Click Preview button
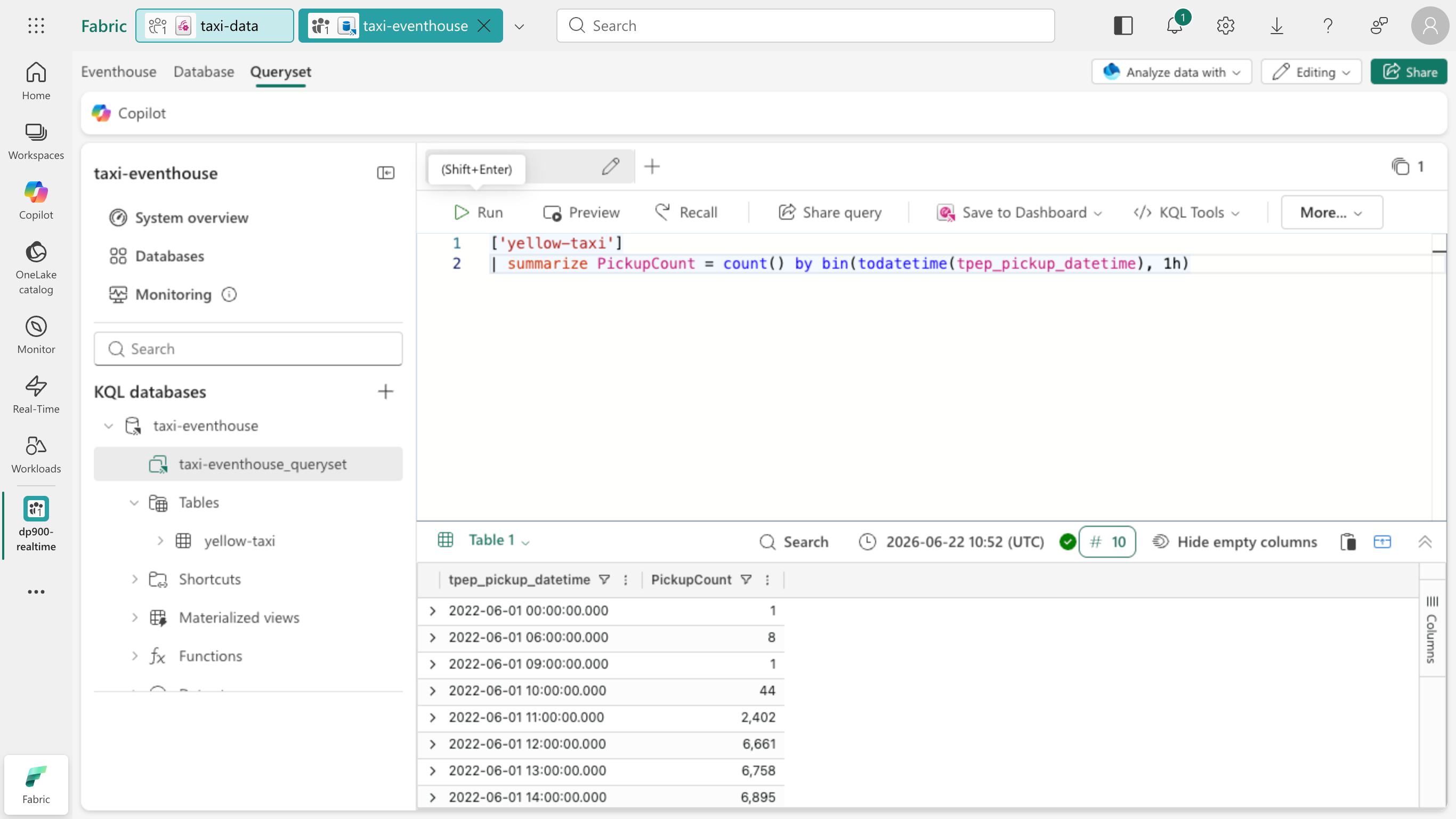 tap(581, 213)
